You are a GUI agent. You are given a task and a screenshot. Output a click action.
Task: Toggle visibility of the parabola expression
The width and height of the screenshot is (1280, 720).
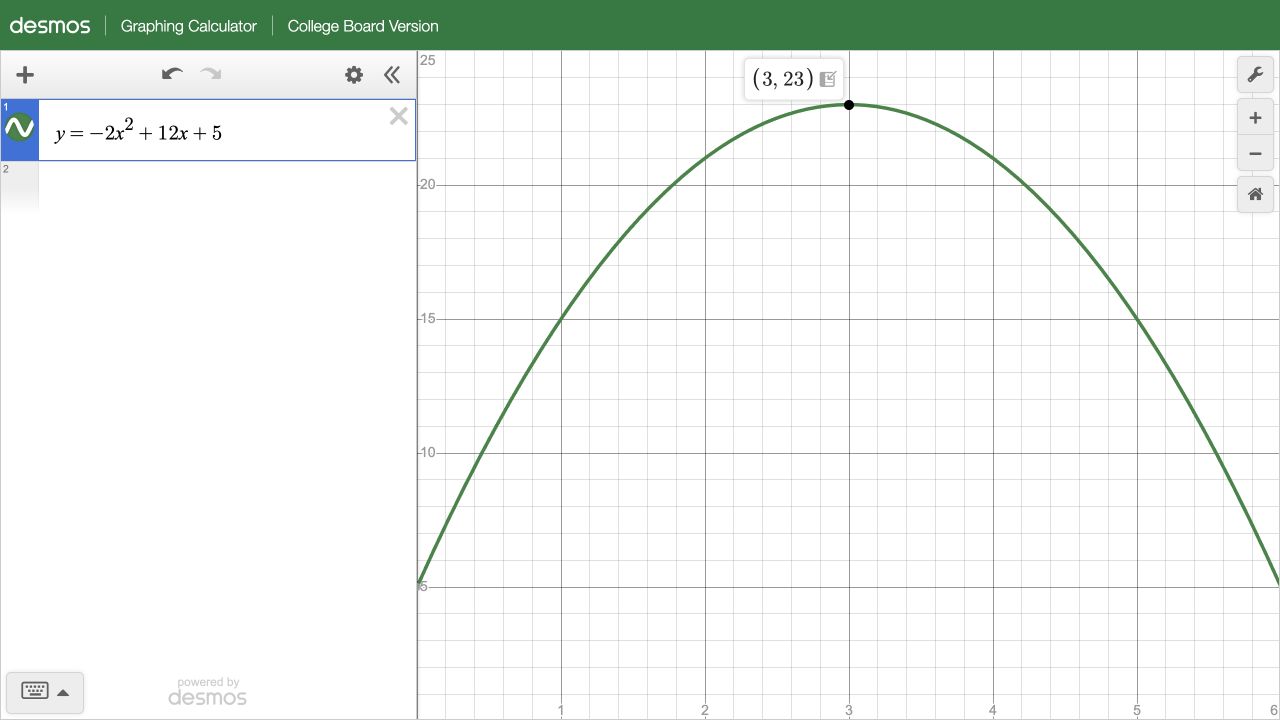click(19, 128)
